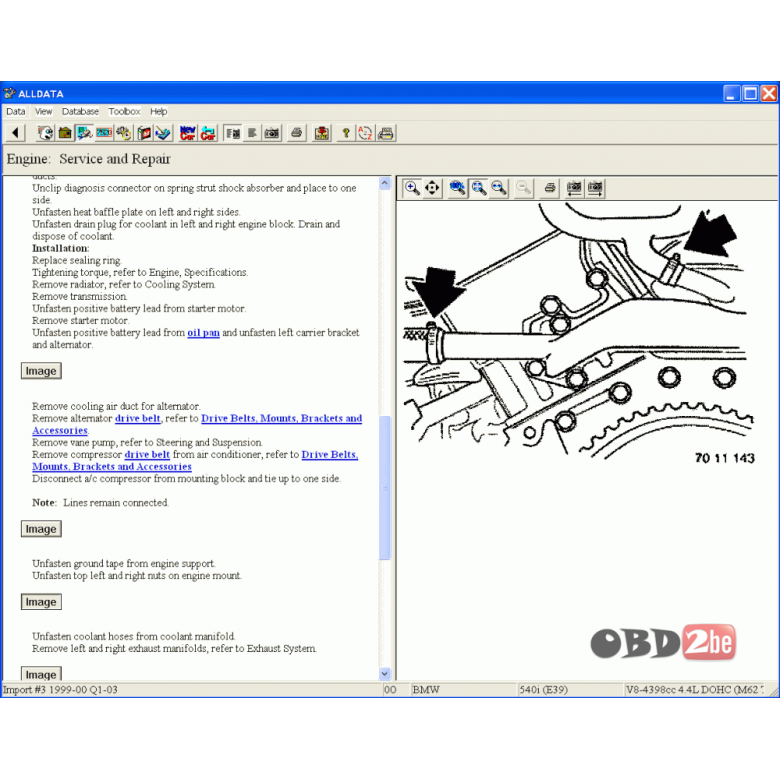Viewport: 780px width, 780px height.
Task: Open help with yellow question mark icon
Action: tap(346, 133)
